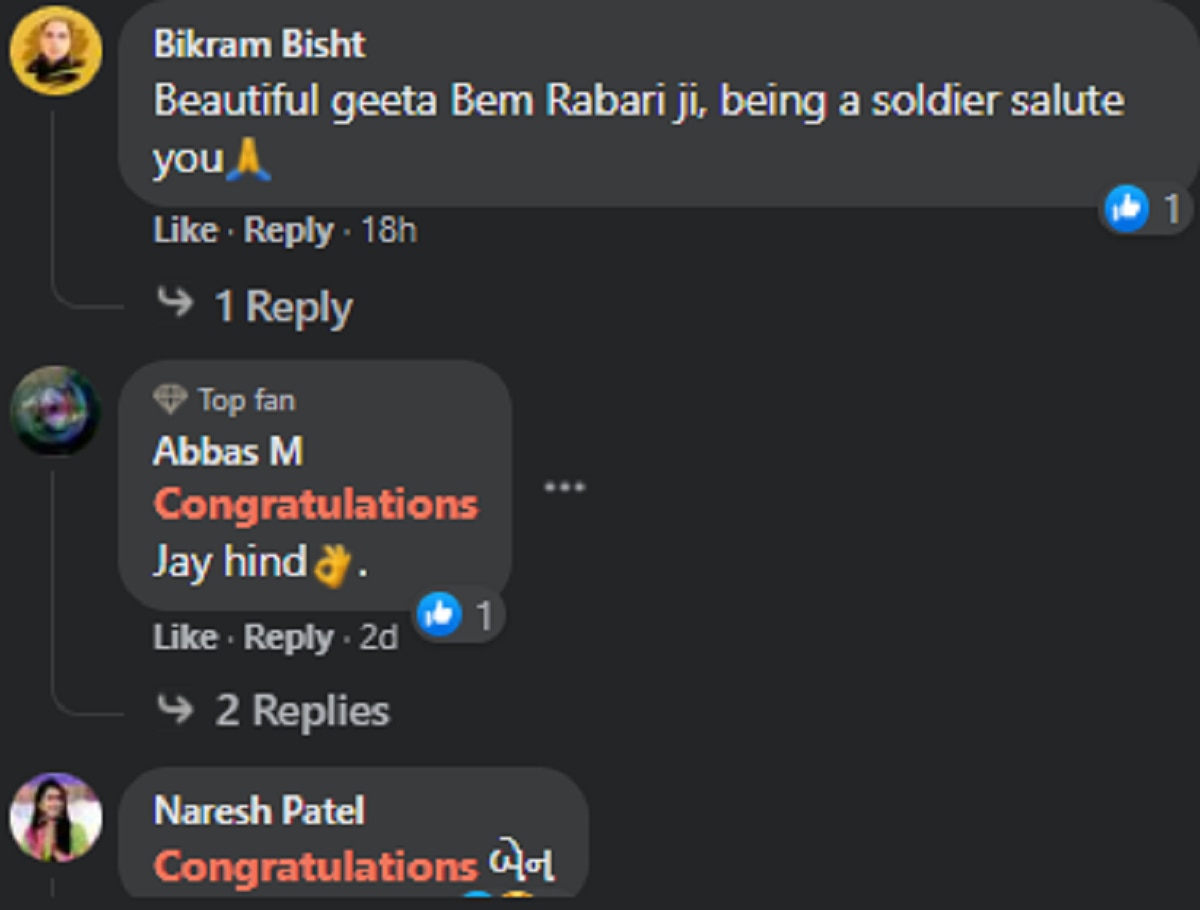Like Abbas M's Jay hind comment
This screenshot has height=910, width=1200.
click(x=186, y=637)
